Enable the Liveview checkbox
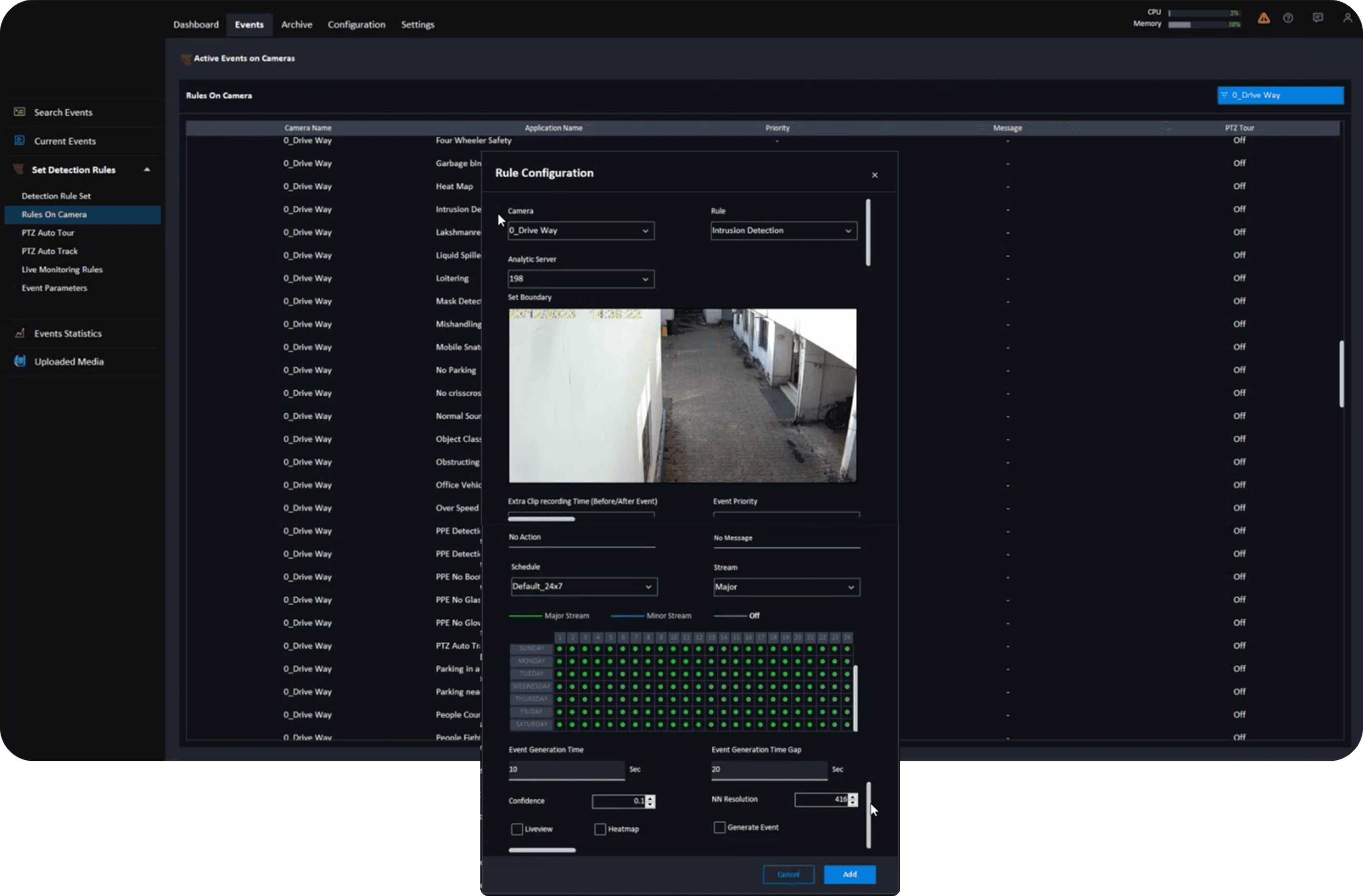 (517, 829)
